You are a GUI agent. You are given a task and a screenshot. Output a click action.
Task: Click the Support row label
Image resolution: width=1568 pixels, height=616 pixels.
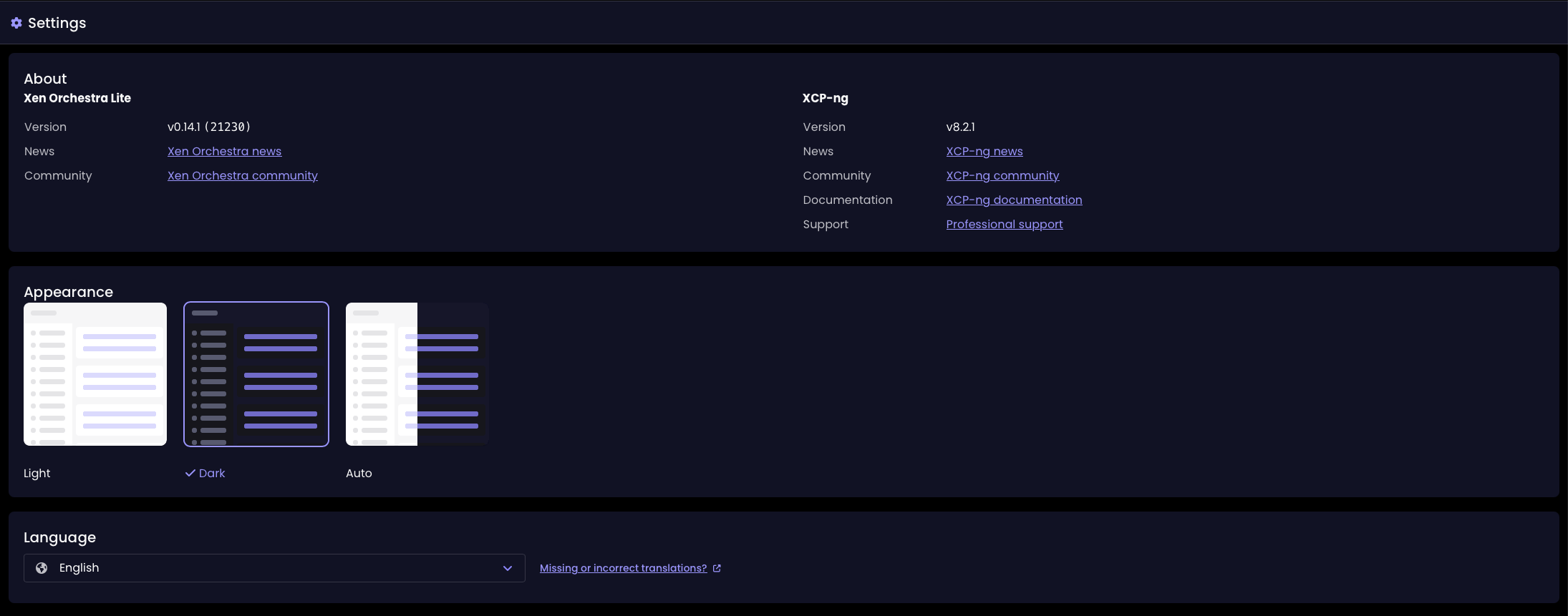pyautogui.click(x=826, y=224)
